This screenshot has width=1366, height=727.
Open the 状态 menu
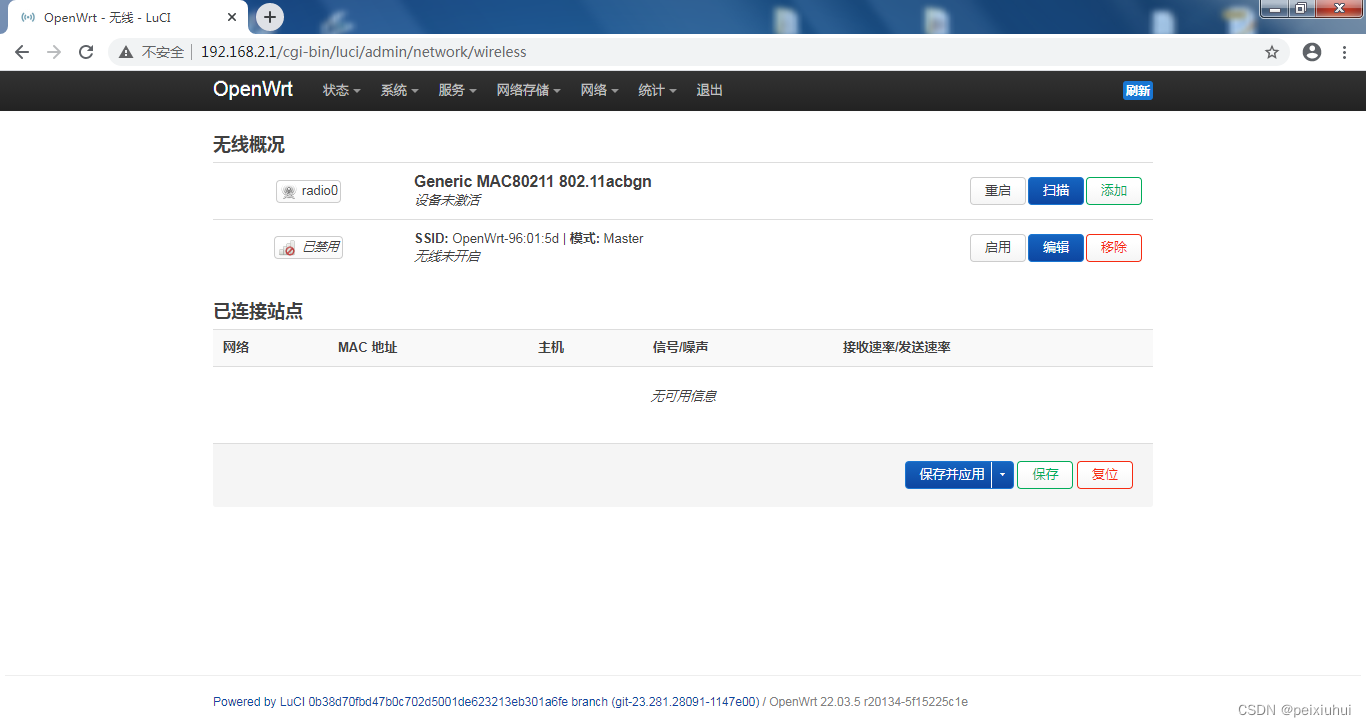(336, 90)
